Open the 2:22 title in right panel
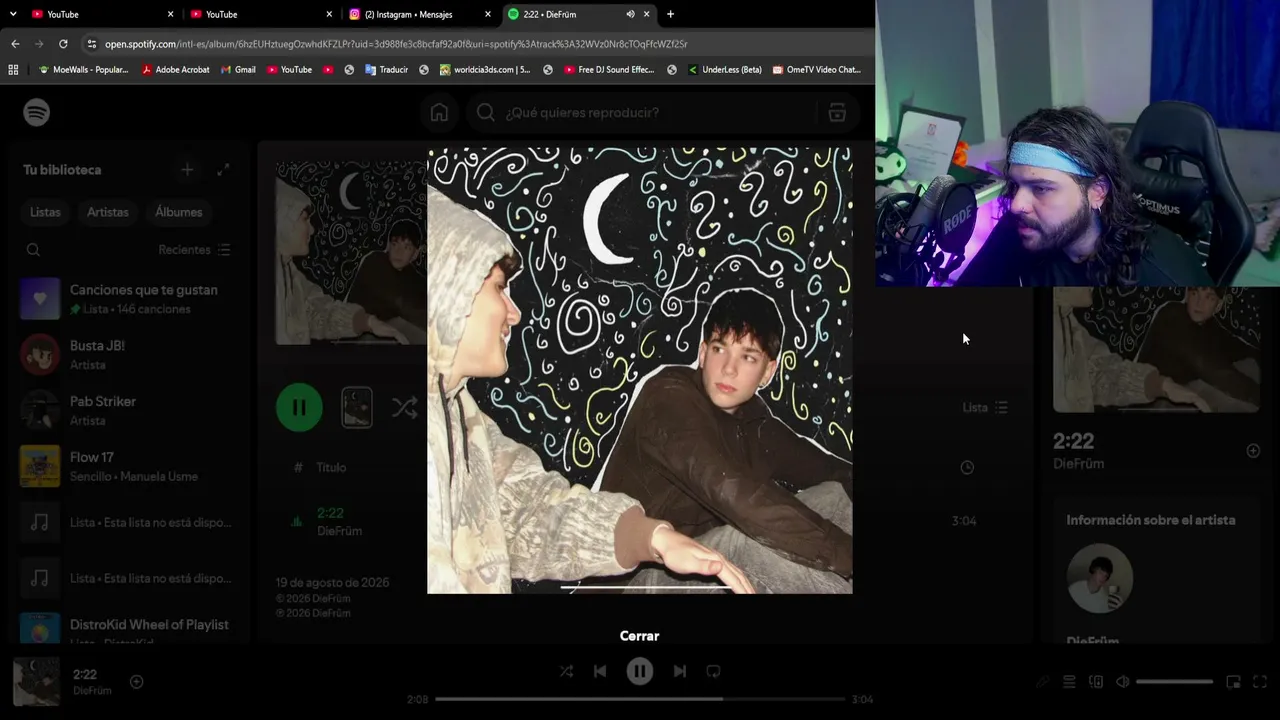The image size is (1280, 720). (1073, 441)
